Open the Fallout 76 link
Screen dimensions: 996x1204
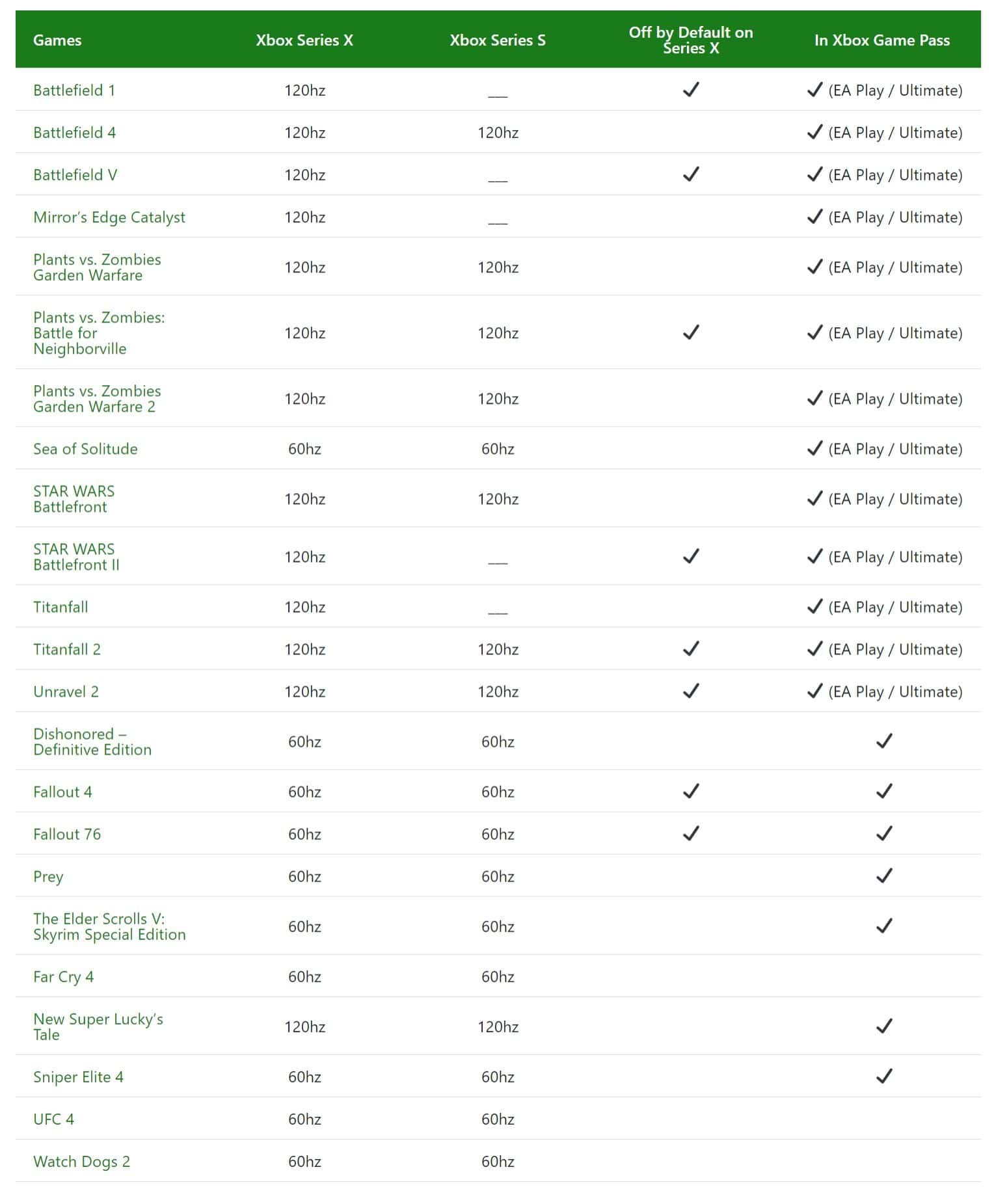click(67, 834)
